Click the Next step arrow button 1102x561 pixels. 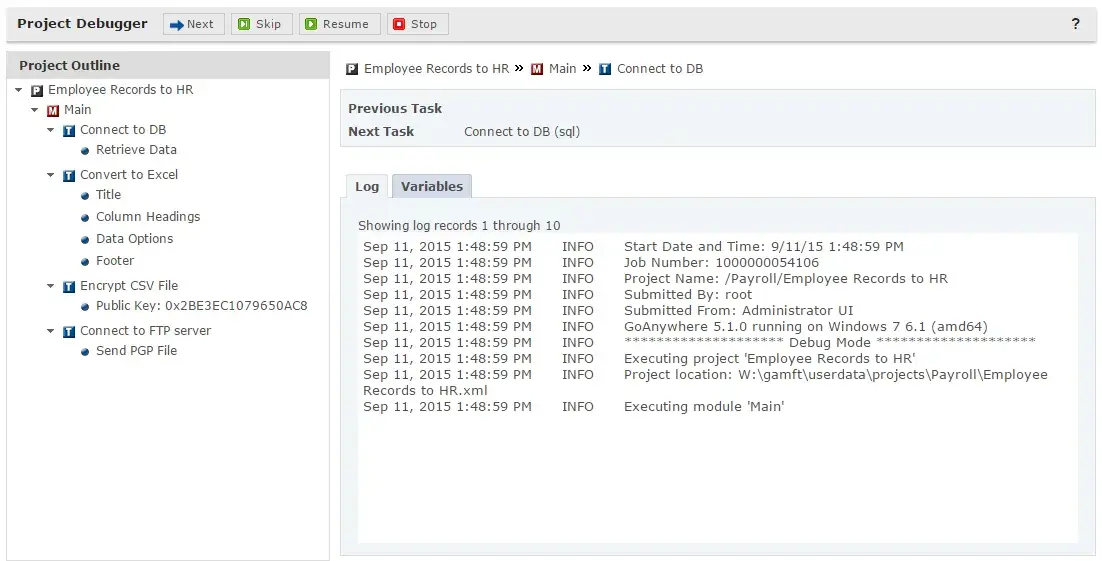(192, 24)
